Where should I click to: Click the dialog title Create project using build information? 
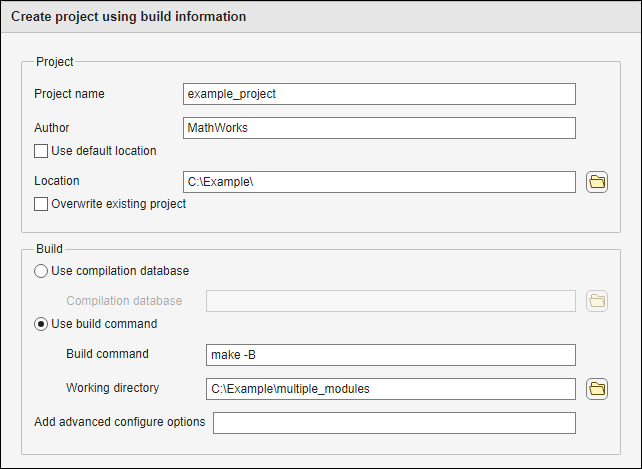point(128,17)
